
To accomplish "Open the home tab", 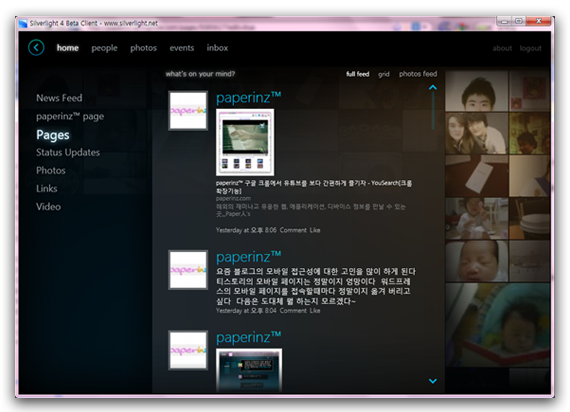I will (x=68, y=48).
